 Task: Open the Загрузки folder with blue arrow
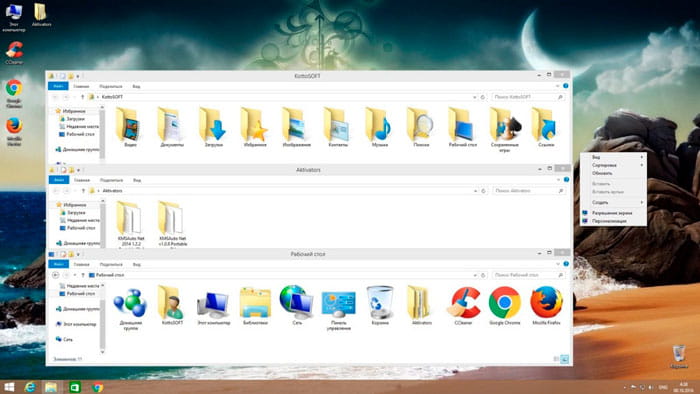(x=213, y=128)
